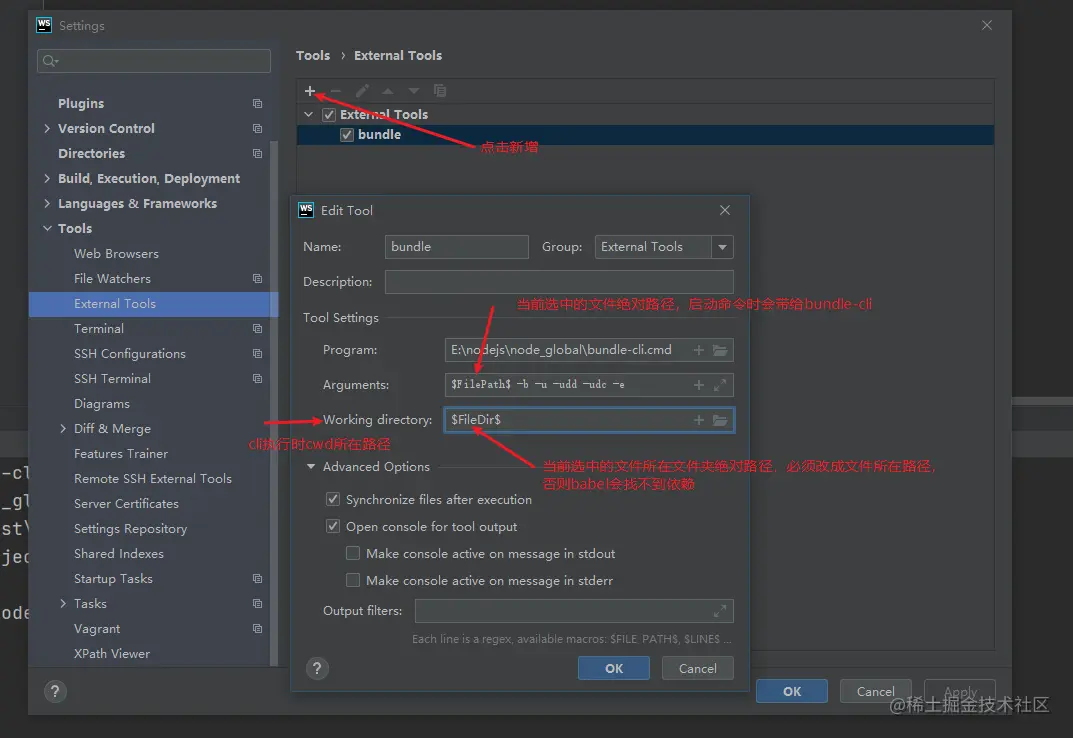Edit selected tool with pencil icon
This screenshot has width=1073, height=738.
tap(362, 90)
